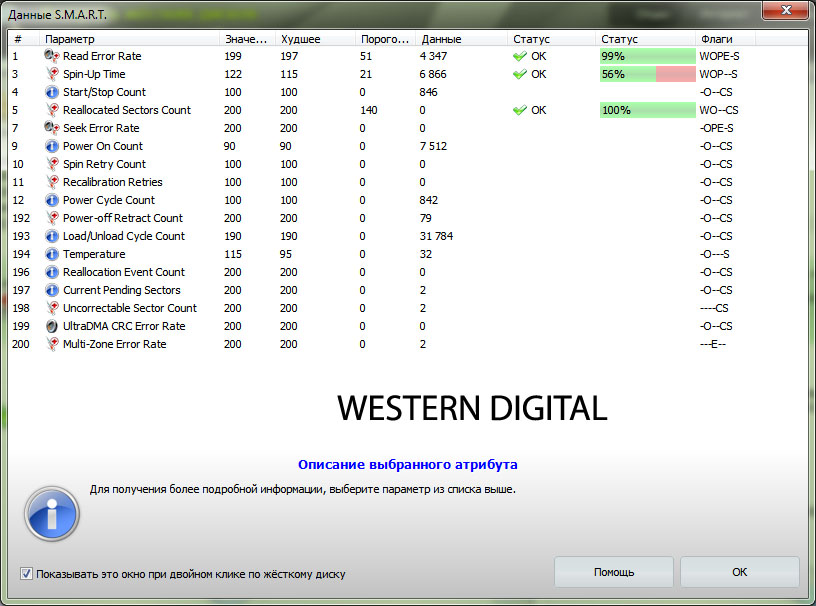
Task: Click the OK checkmark for Reallocated Sectors Count
Action: pos(520,110)
